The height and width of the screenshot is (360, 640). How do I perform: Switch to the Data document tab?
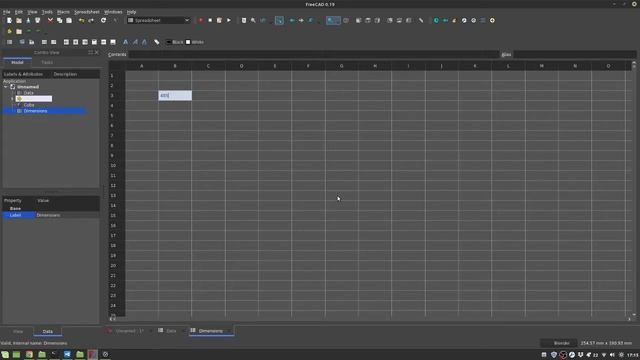[x=171, y=331]
